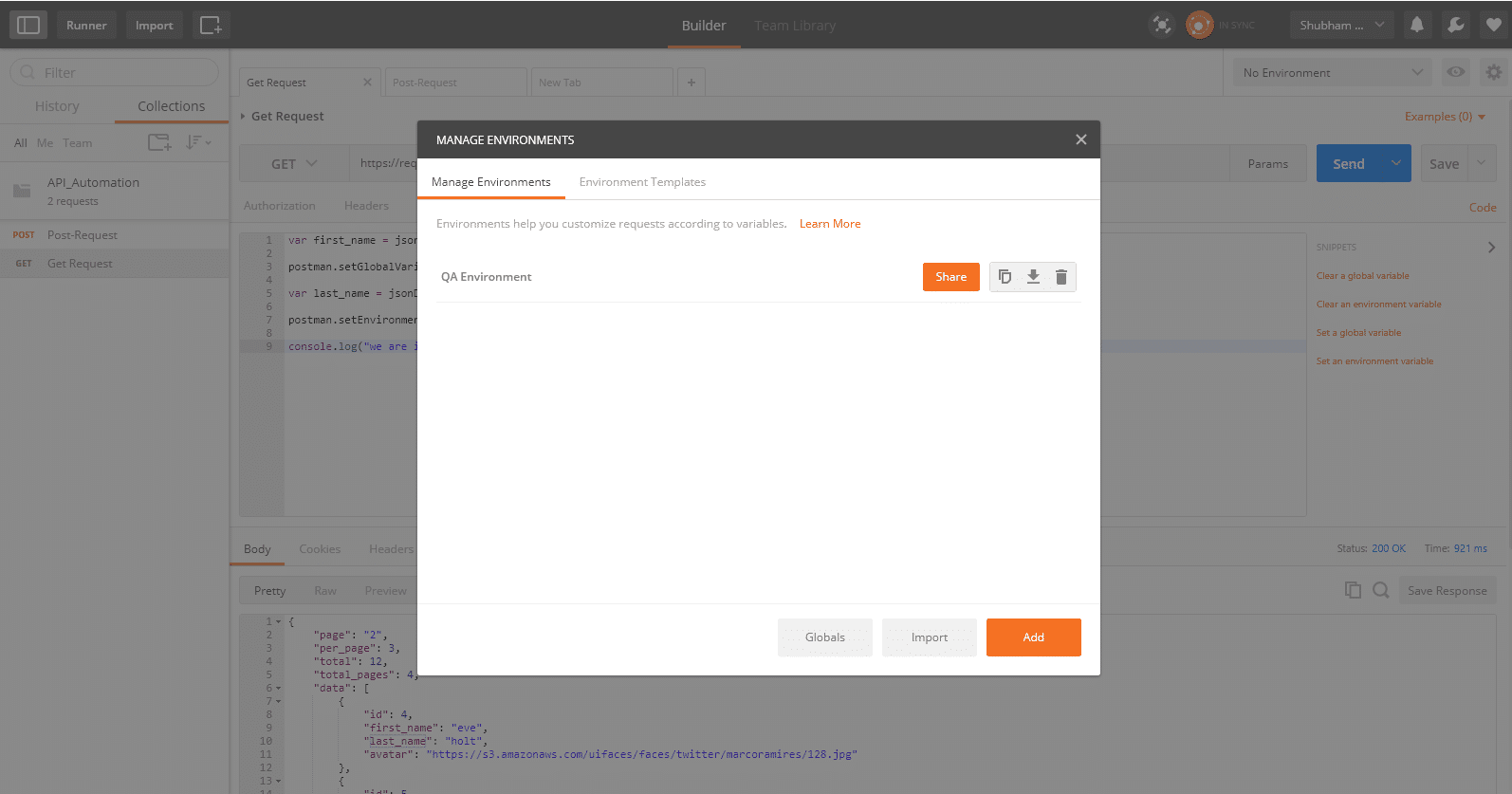The width and height of the screenshot is (1512, 794).
Task: Open the manage environments gear icon
Action: pos(1494,72)
